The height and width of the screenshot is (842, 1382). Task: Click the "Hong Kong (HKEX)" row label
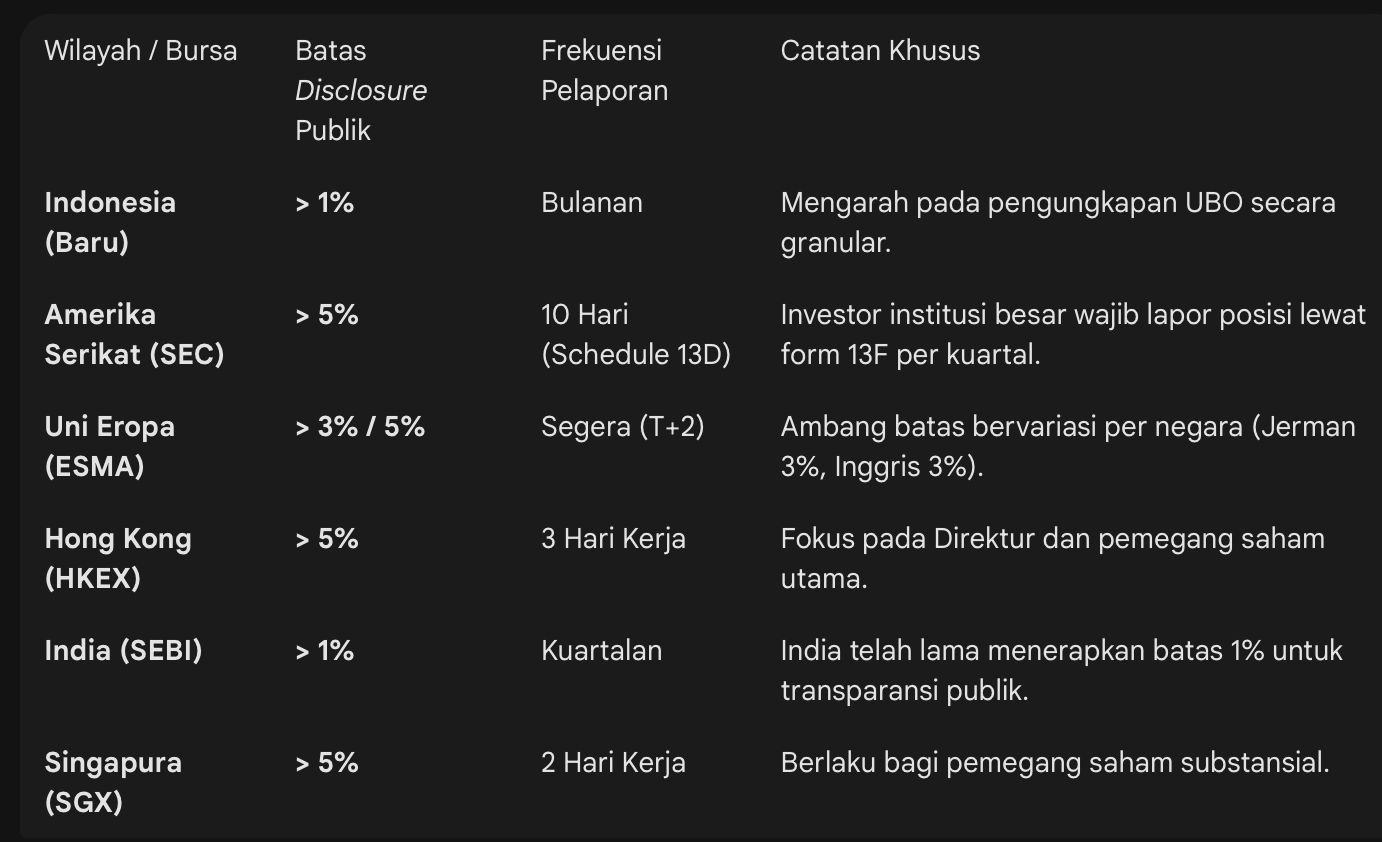117,558
